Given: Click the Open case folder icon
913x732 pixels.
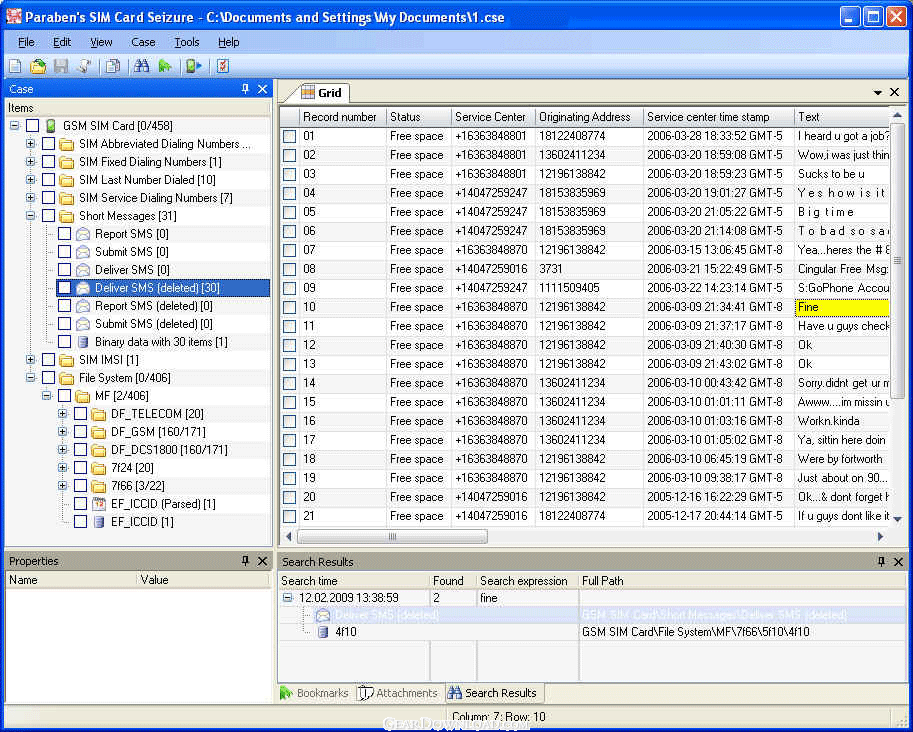Looking at the screenshot, I should (38, 66).
